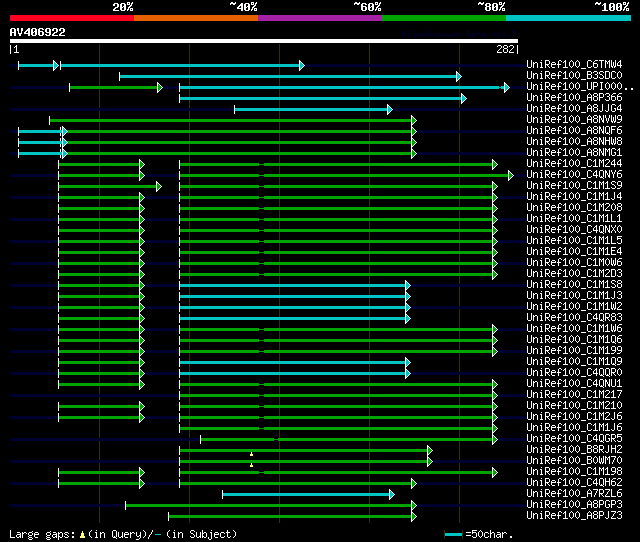
Task: Click the UniRef100_C1M198 label
Action: click(574, 472)
